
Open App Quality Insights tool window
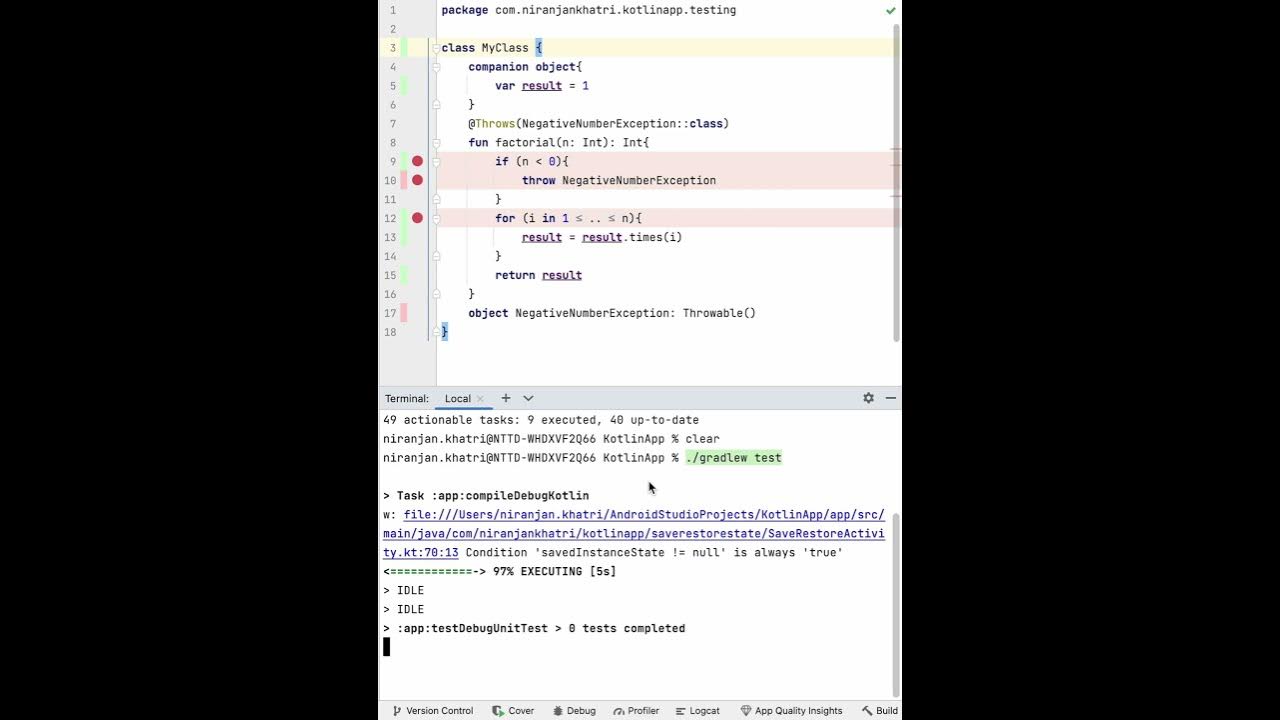click(x=791, y=711)
